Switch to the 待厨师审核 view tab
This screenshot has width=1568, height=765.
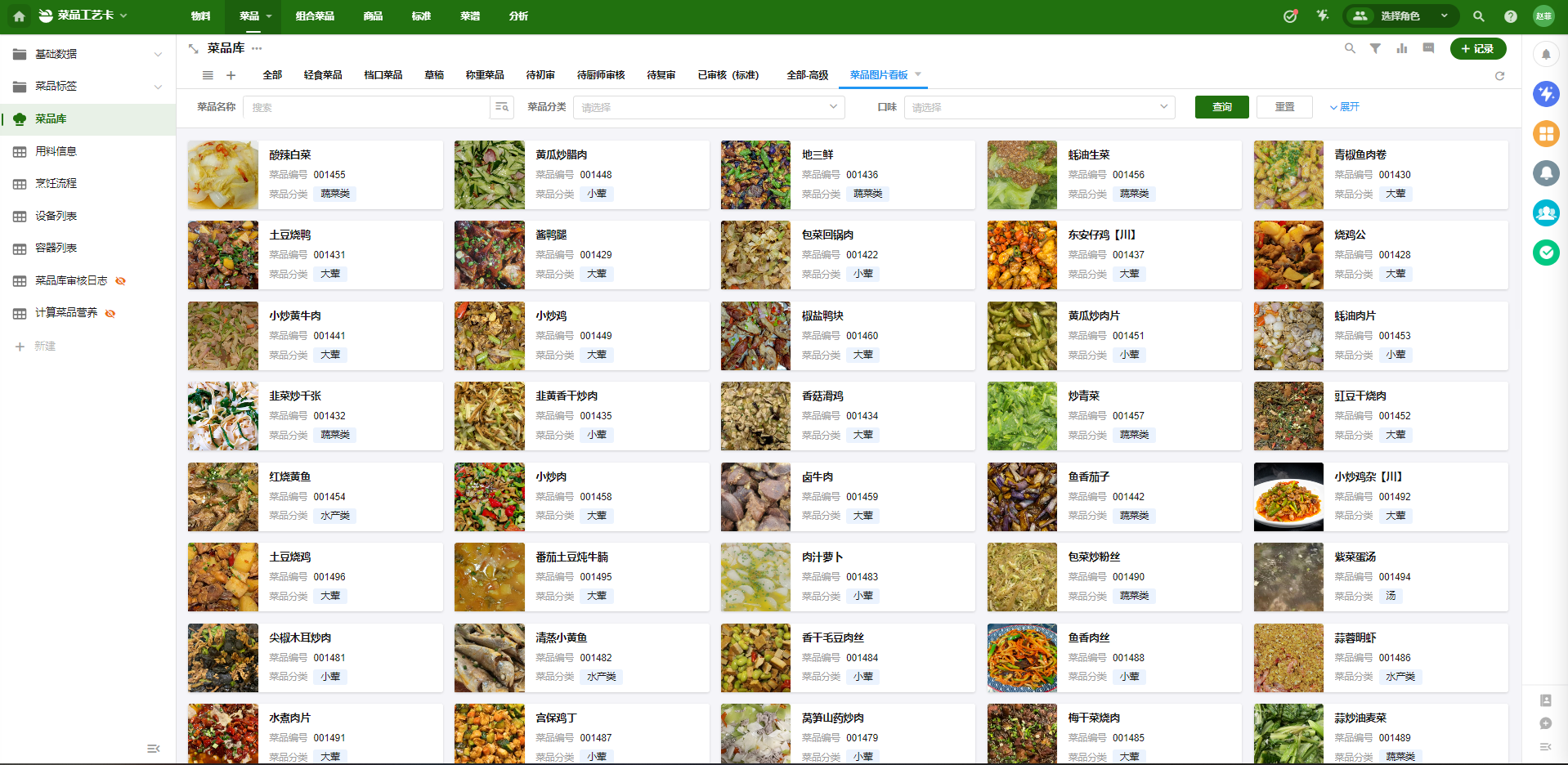pos(600,75)
